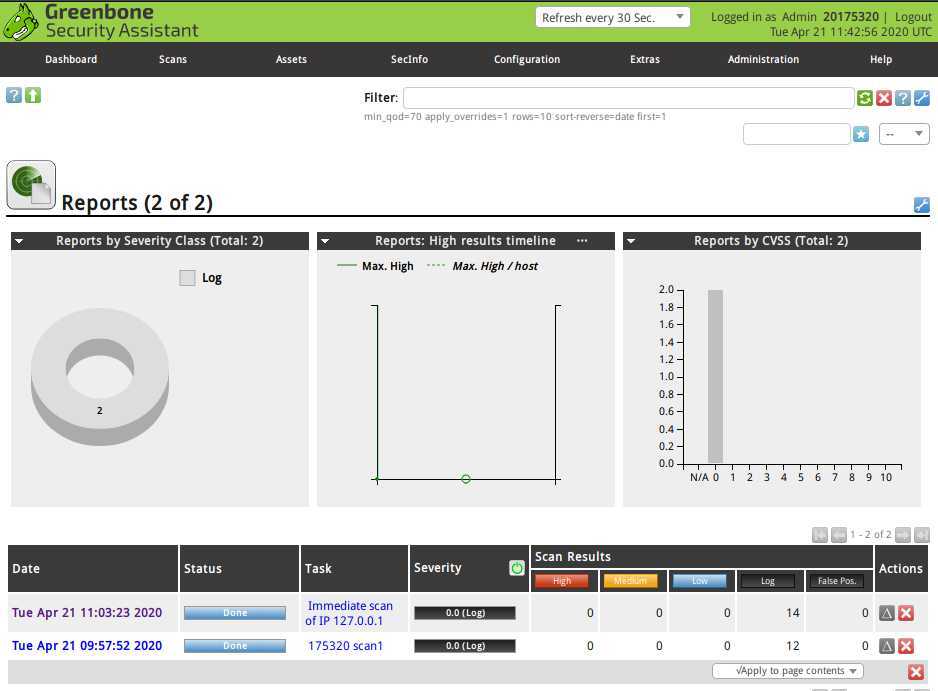Click the bulk delete red X at table bottom
938x691 pixels.
[916, 672]
